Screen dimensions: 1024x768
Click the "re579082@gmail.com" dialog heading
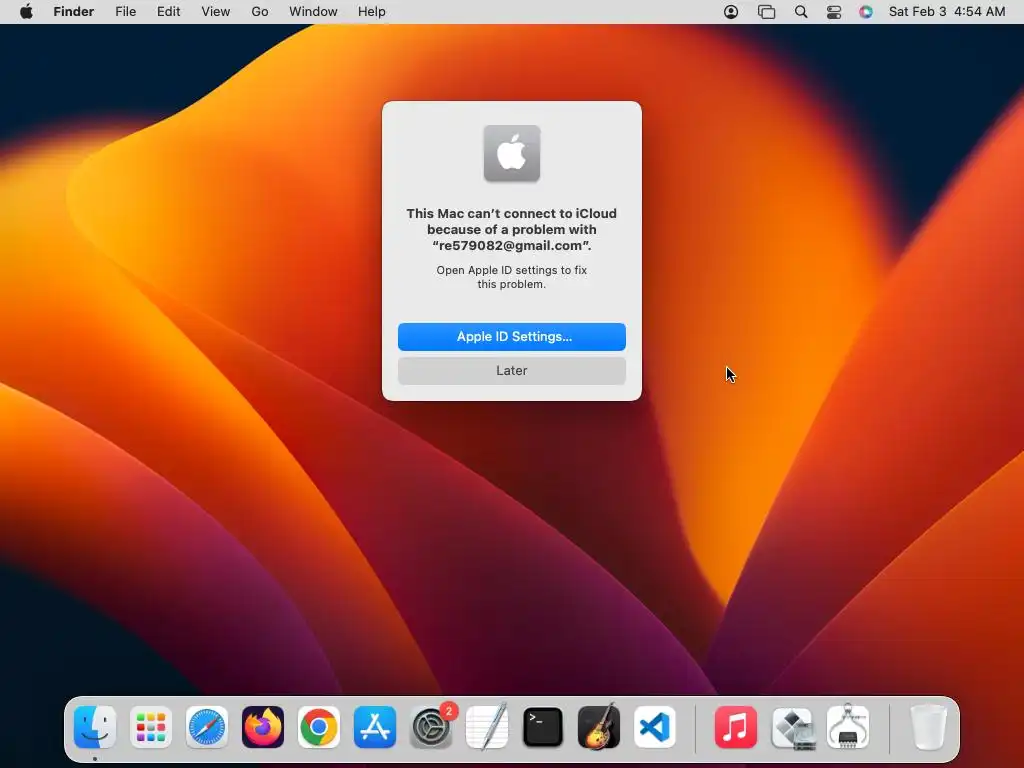point(512,246)
